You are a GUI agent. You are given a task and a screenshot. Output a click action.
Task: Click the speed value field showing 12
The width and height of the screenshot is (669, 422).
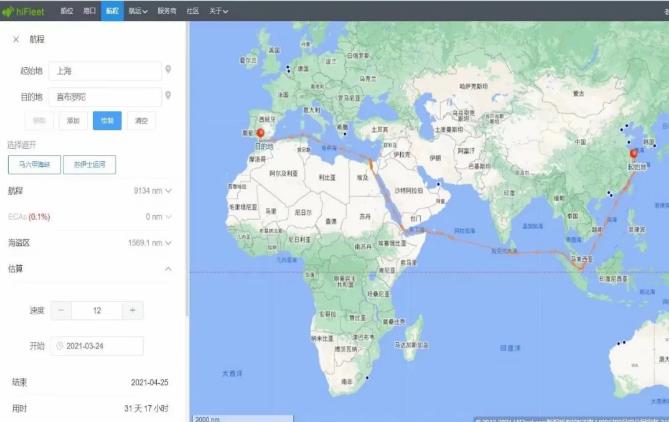pyautogui.click(x=97, y=310)
